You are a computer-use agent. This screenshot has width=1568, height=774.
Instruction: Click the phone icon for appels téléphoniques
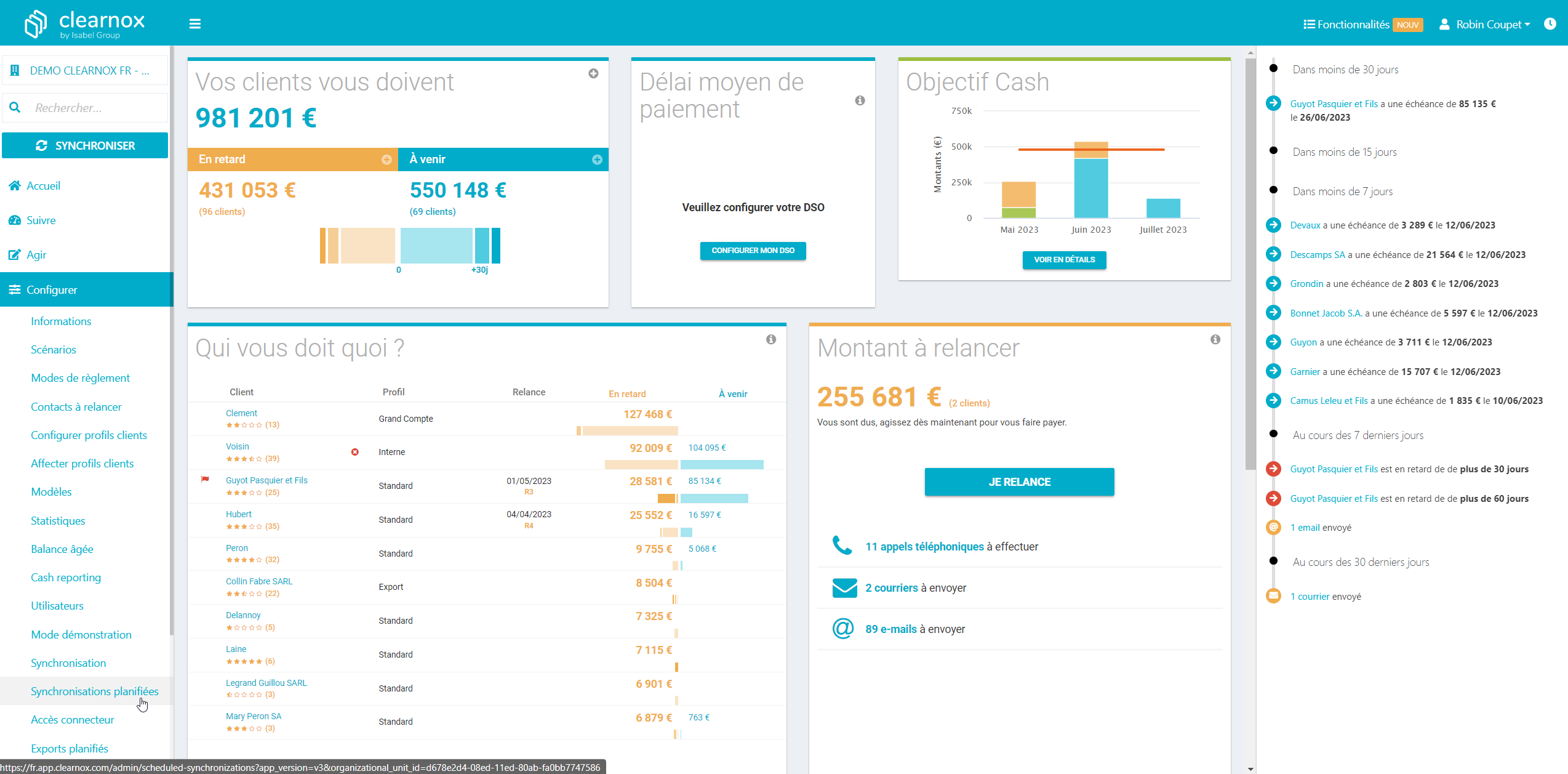[842, 546]
